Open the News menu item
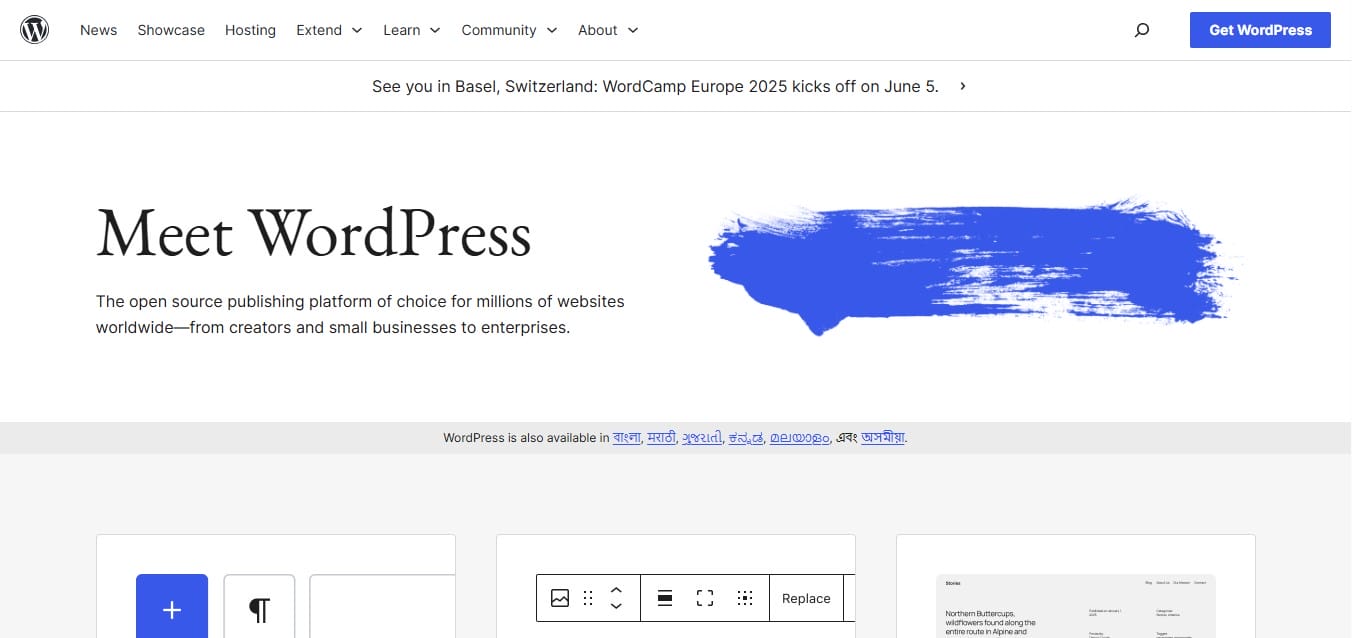 click(98, 30)
